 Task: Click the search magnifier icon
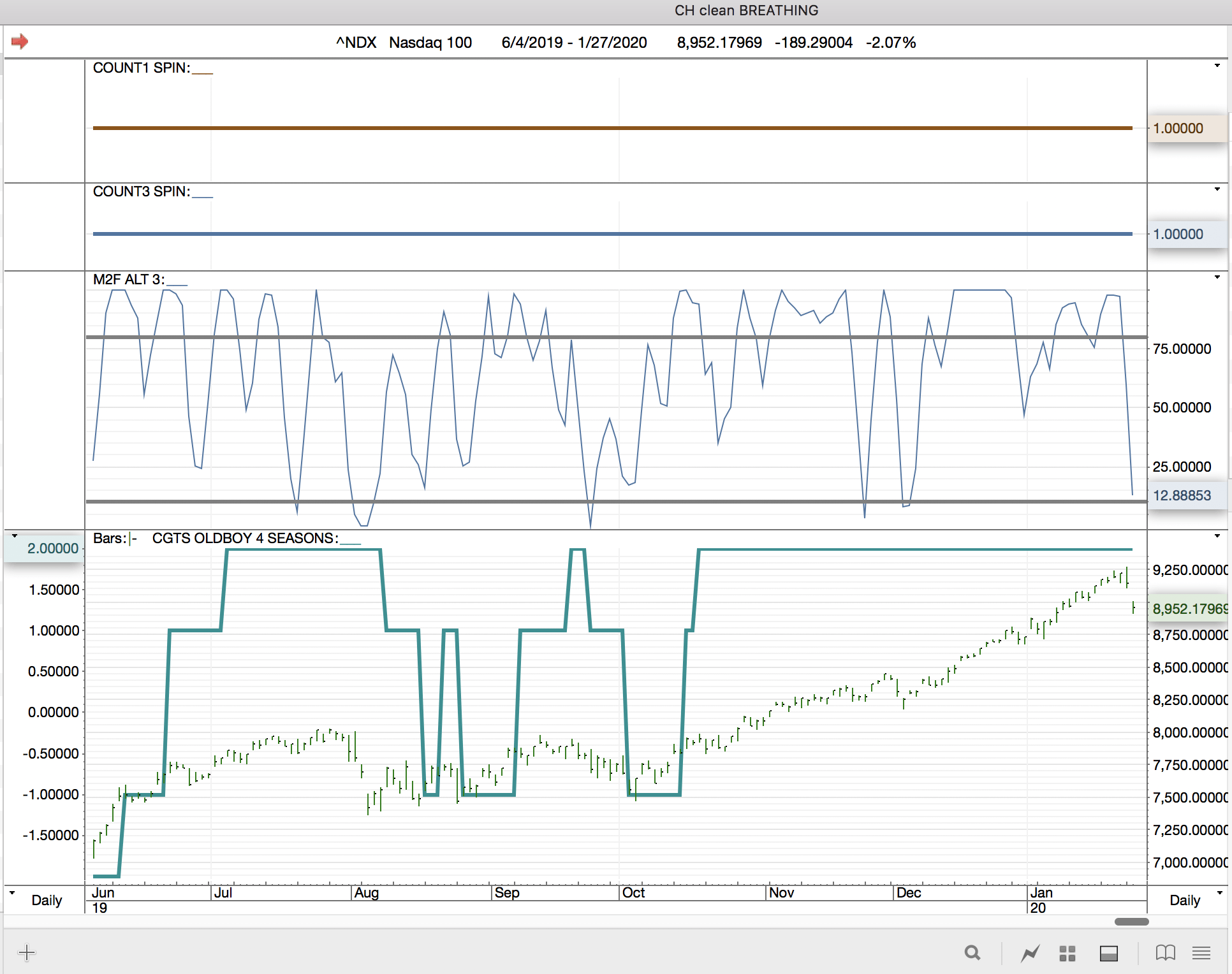(972, 953)
